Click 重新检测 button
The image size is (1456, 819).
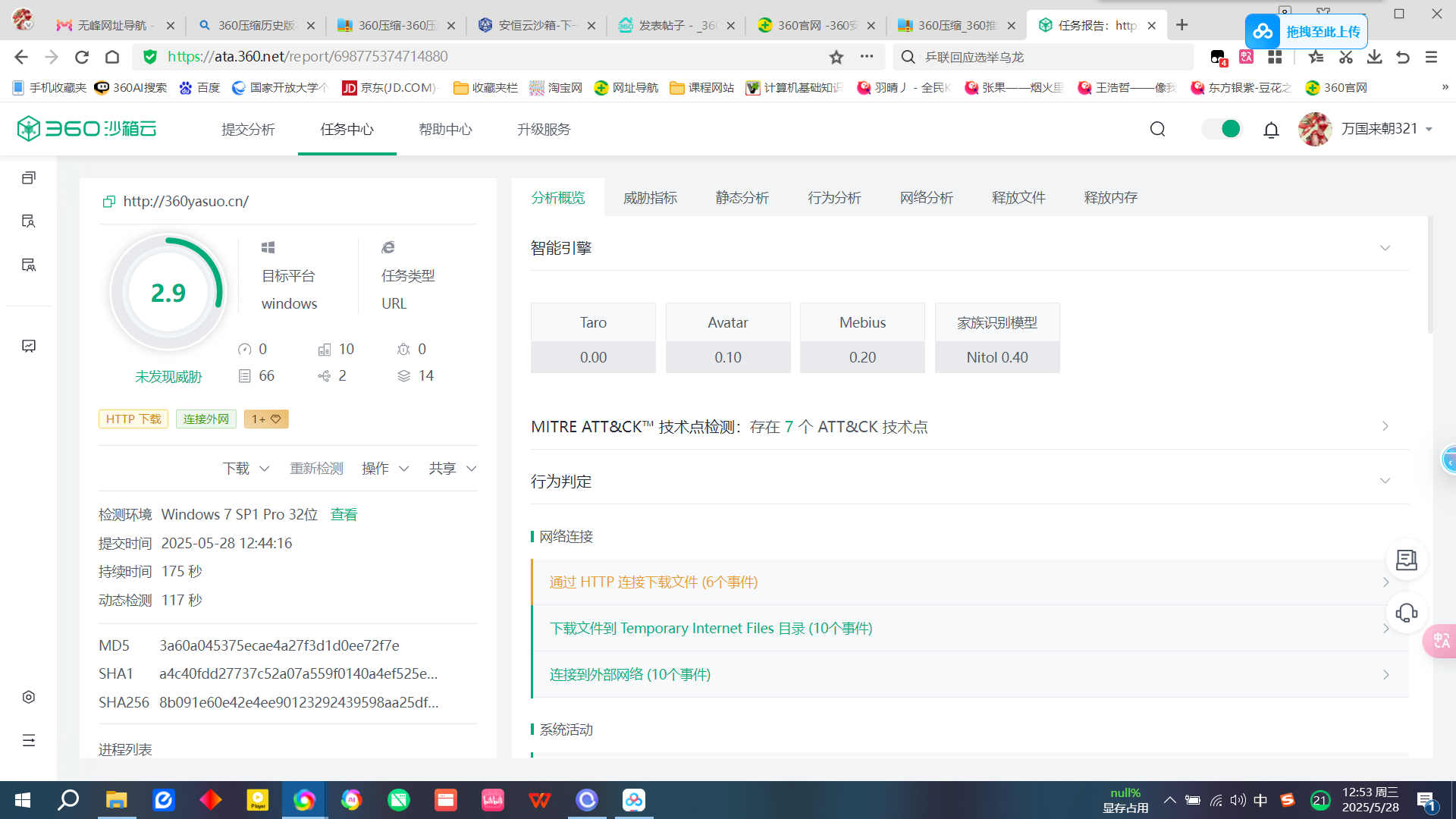316,469
